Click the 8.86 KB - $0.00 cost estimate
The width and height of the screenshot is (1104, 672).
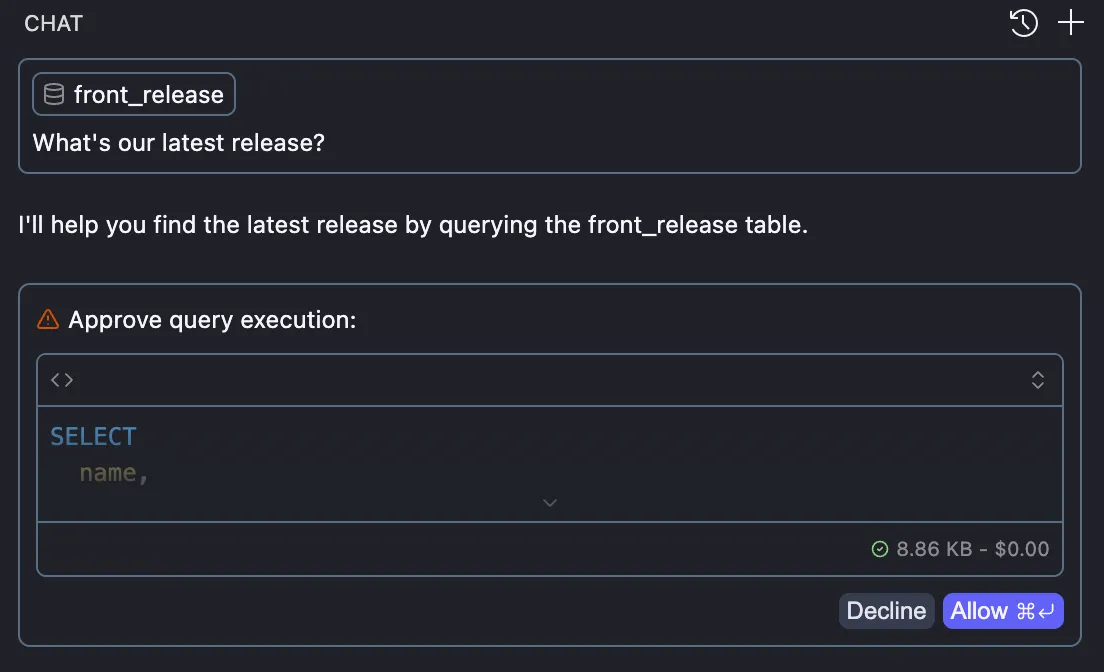coord(972,549)
